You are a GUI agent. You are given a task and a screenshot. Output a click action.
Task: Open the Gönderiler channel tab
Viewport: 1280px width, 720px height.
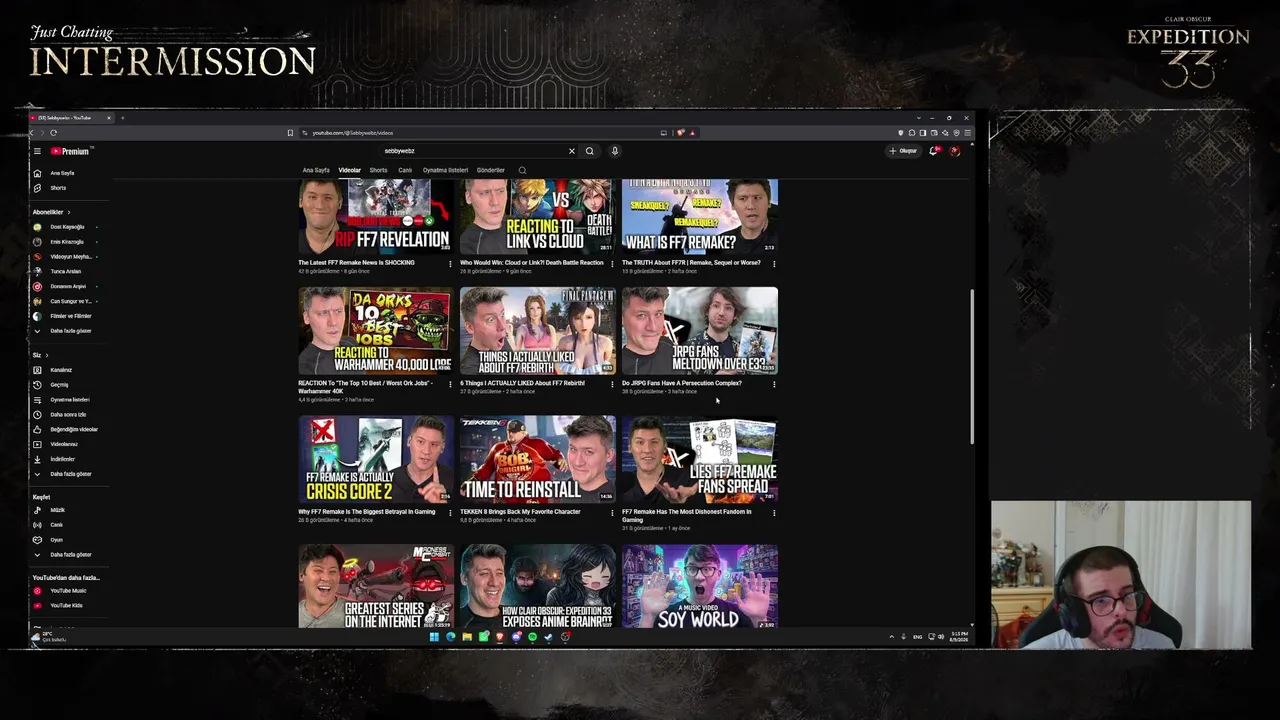click(491, 170)
